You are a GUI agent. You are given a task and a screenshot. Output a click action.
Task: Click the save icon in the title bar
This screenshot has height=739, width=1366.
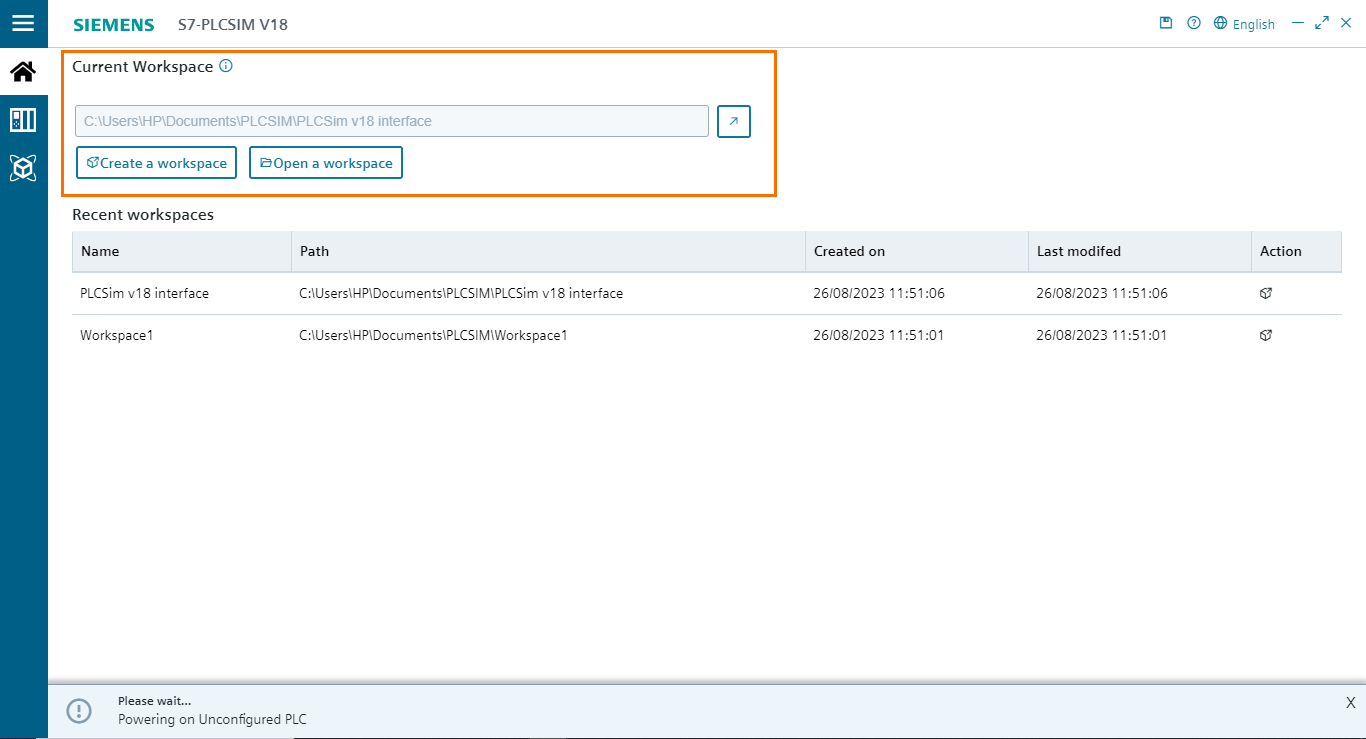(1166, 22)
